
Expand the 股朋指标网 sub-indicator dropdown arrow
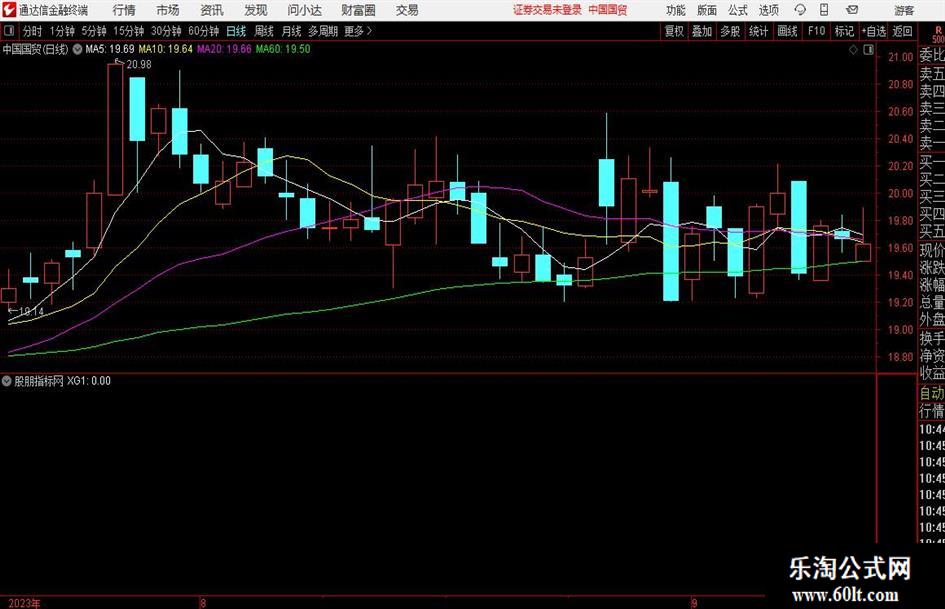click(x=7, y=380)
